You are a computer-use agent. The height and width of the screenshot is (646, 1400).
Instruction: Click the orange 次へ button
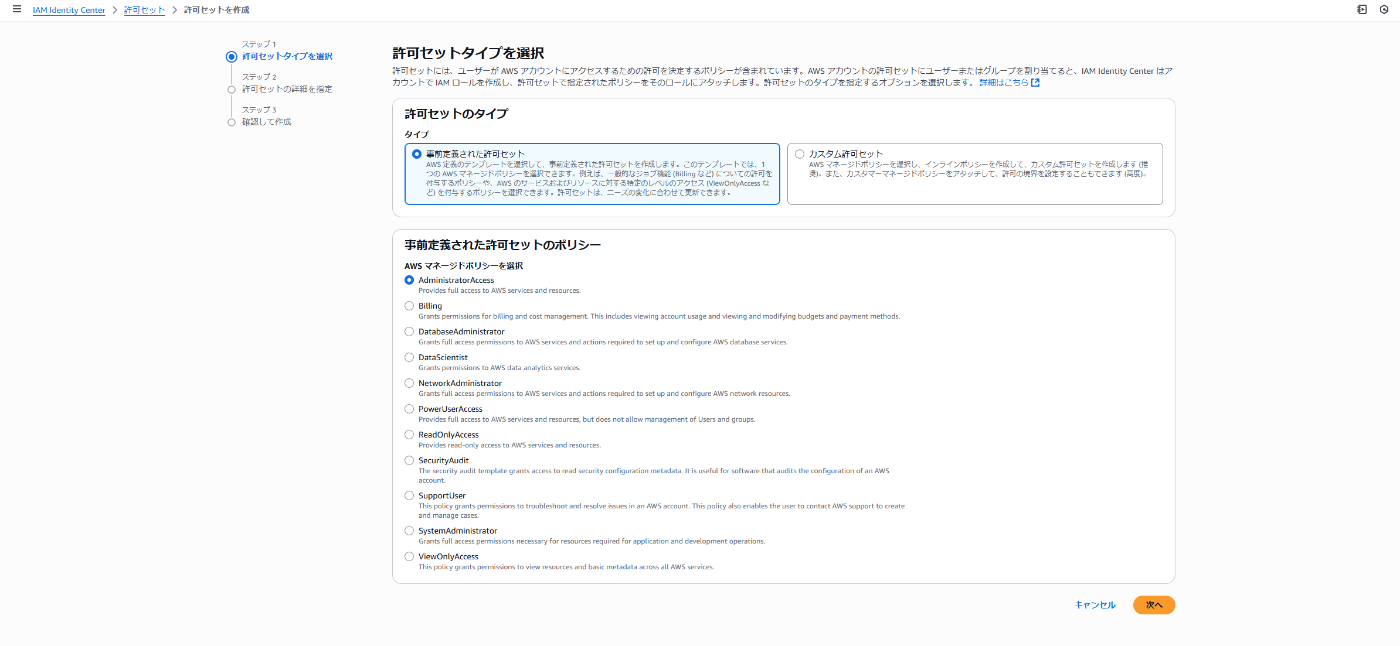(x=1154, y=605)
